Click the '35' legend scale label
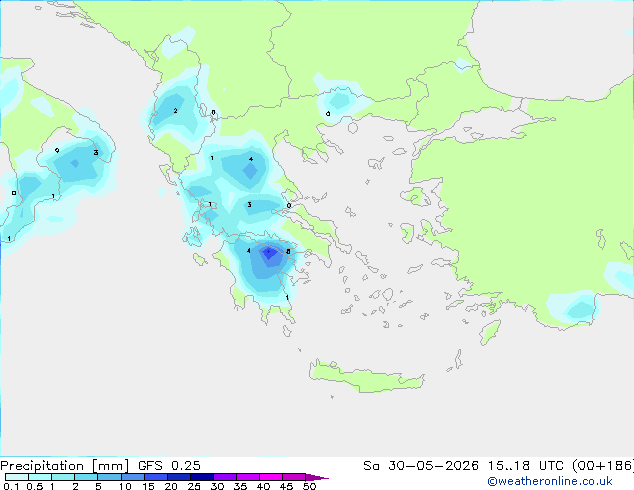Viewport: 634px width, 490px height. pos(240,486)
